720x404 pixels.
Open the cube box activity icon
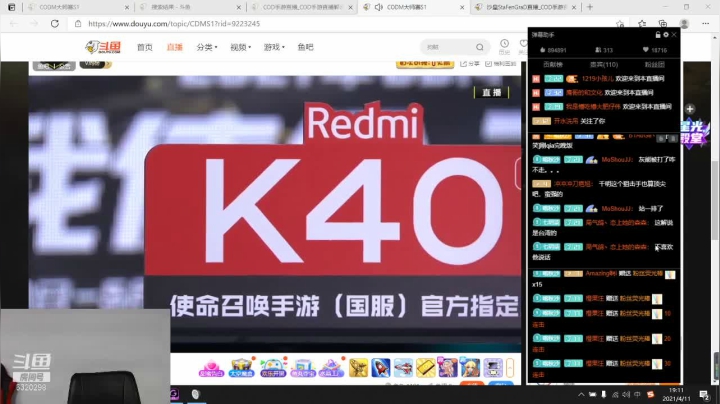[303, 368]
